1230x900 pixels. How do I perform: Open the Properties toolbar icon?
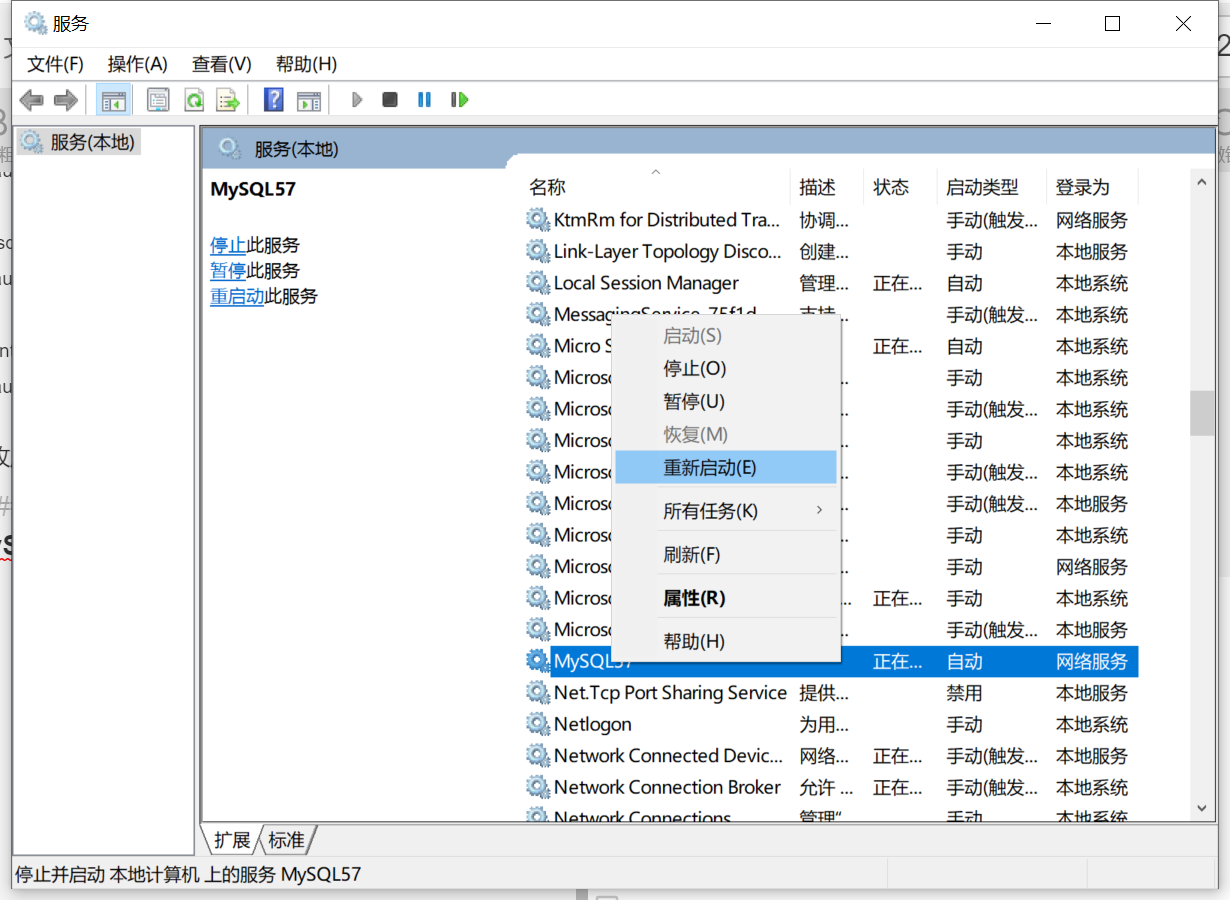158,99
